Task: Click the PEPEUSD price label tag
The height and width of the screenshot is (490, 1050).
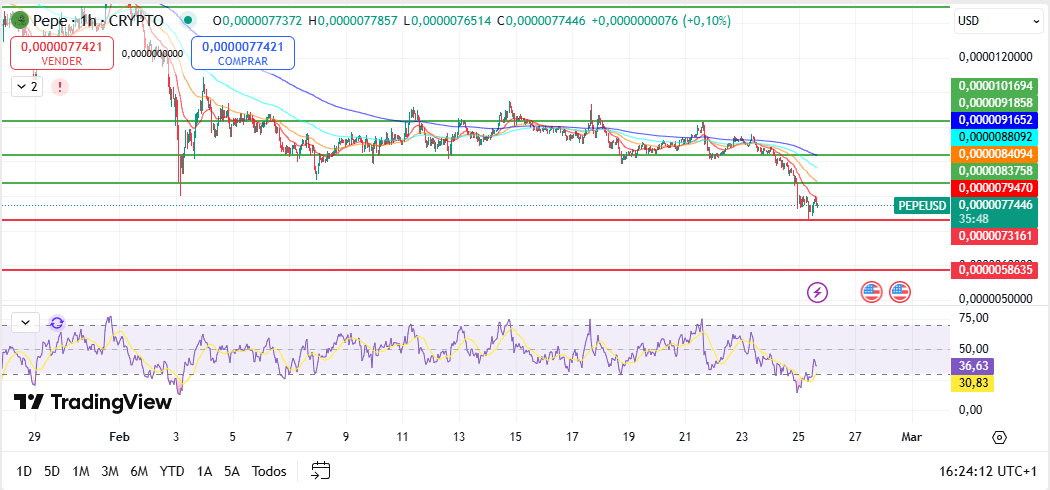Action: tap(920, 206)
